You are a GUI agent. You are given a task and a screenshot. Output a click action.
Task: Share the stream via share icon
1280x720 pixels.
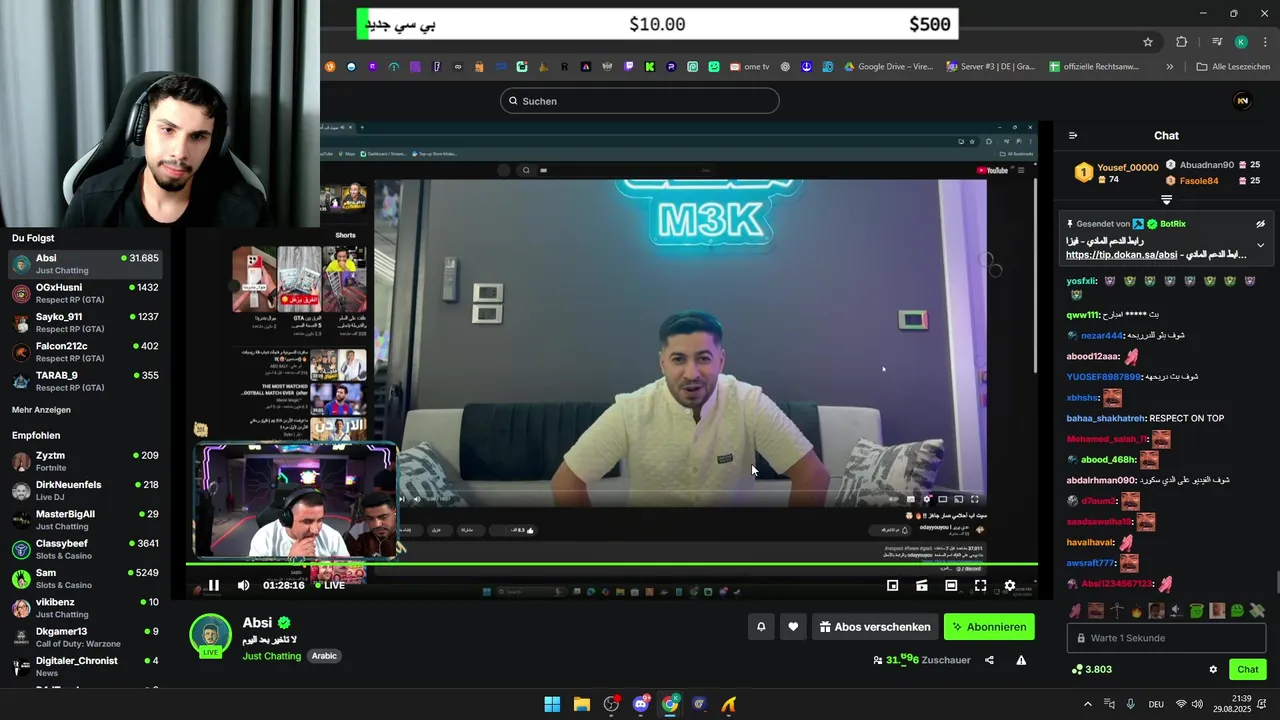(989, 660)
